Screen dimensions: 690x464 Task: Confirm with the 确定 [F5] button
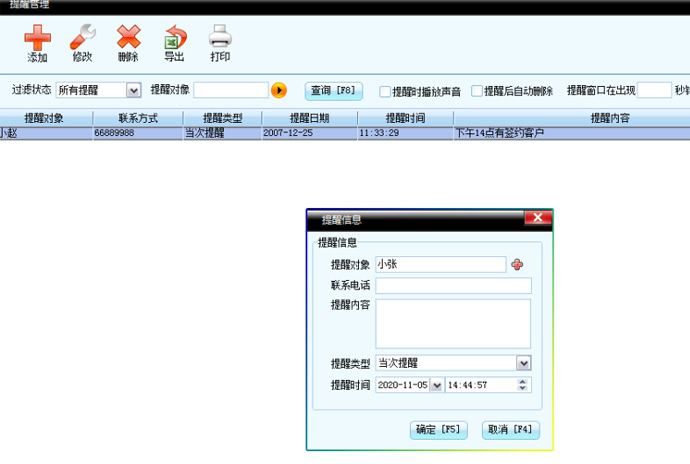click(439, 429)
